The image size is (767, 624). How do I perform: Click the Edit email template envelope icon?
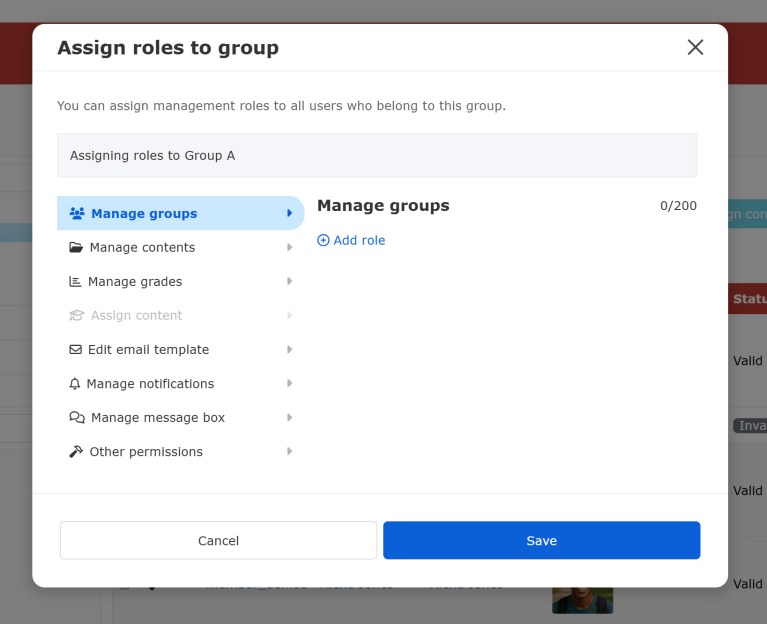(75, 350)
